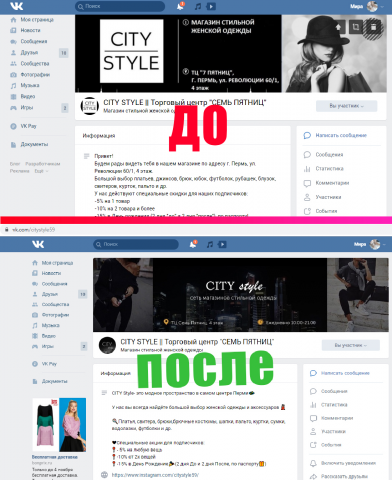This screenshot has height=480, width=392.
Task: Click Разработчикам footer link in ДО sidebar
Action: (43, 164)
